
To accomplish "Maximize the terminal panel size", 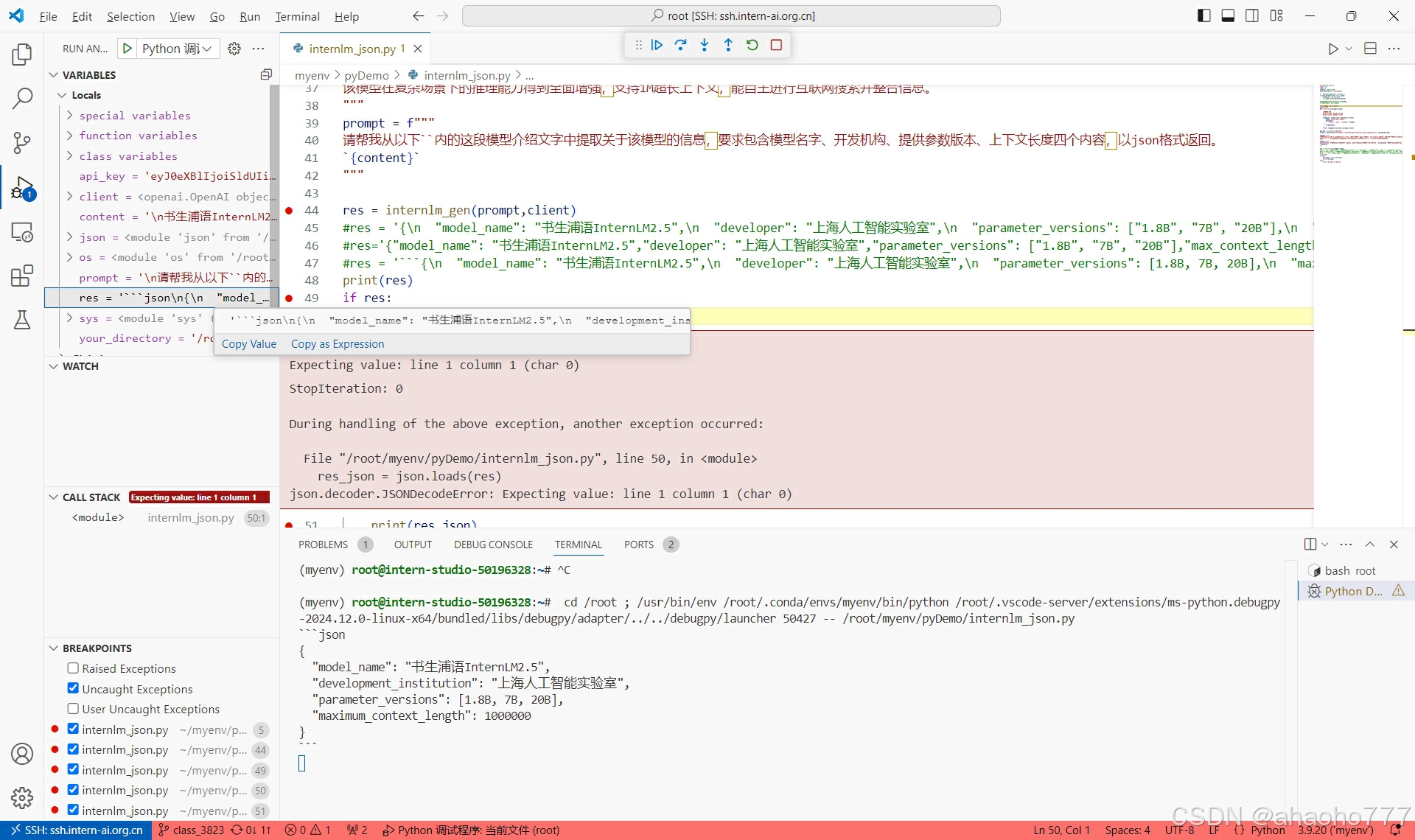I will point(1369,545).
